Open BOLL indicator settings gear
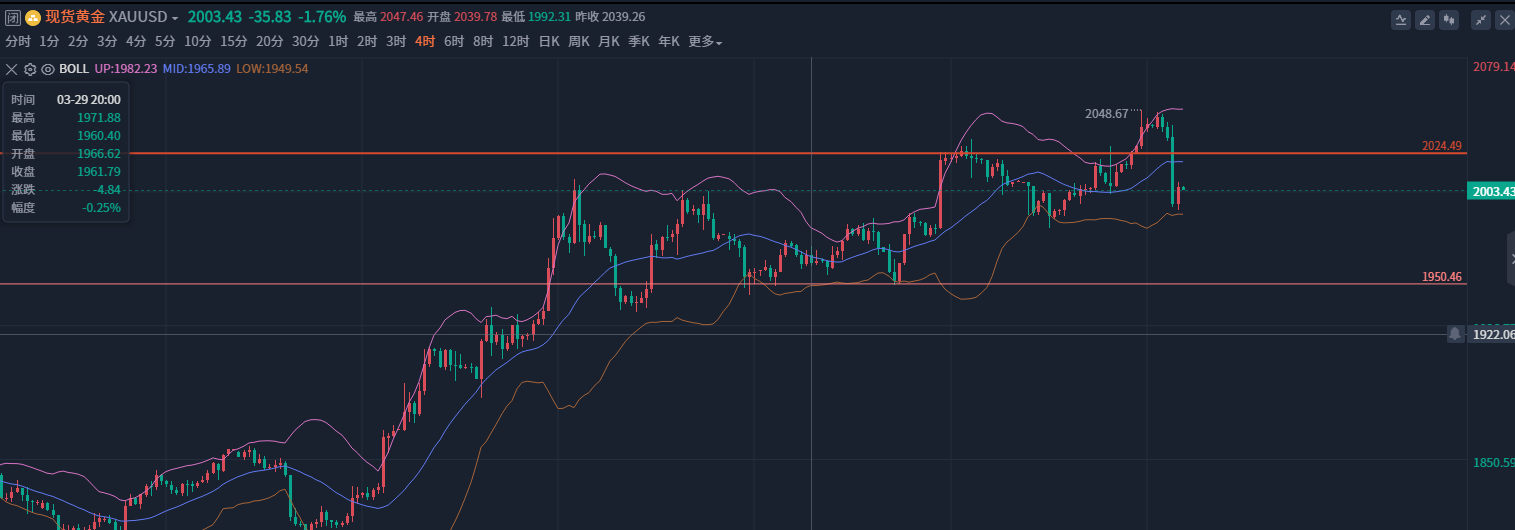Image resolution: width=1515 pixels, height=530 pixels. (29, 69)
